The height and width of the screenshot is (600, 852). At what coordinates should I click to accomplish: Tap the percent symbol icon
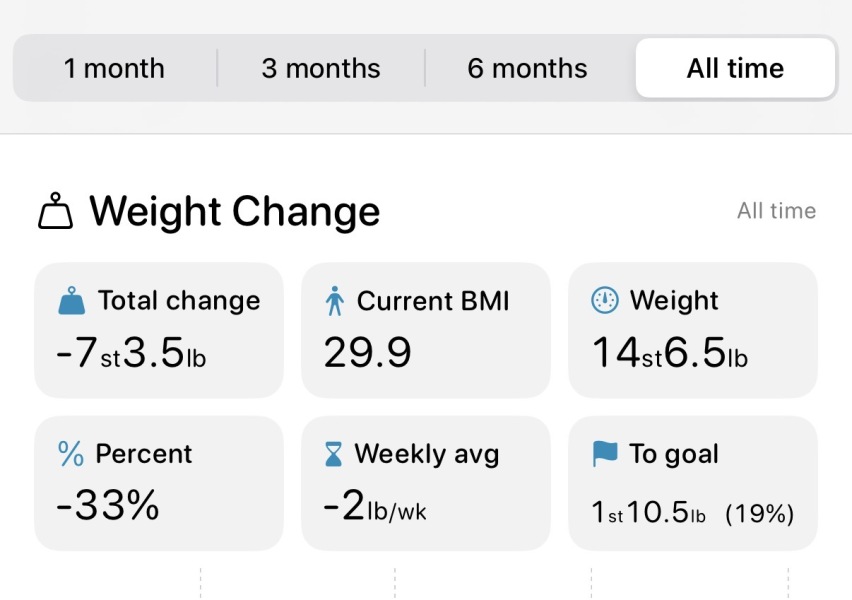[71, 454]
